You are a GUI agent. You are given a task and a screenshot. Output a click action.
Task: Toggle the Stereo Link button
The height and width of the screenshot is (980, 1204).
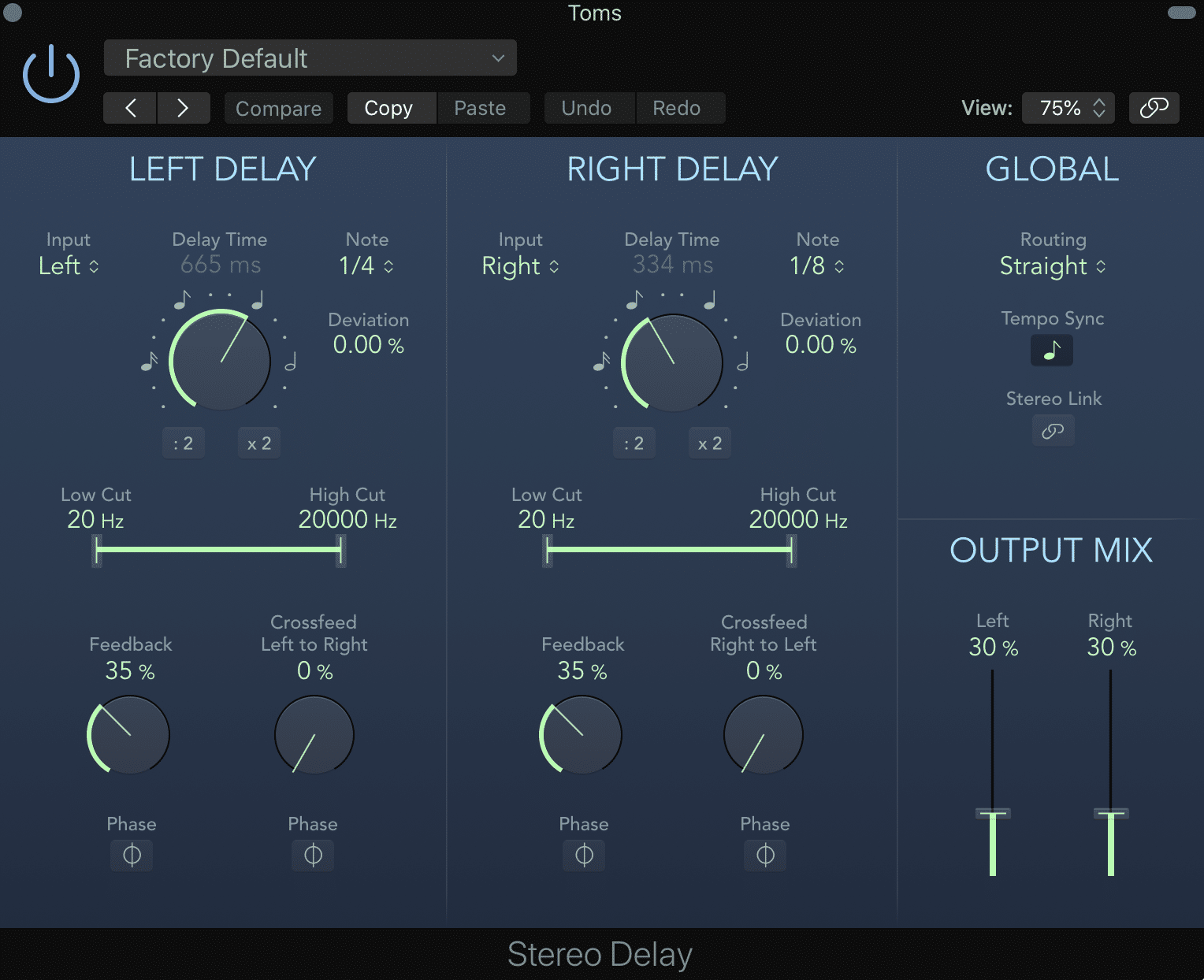click(x=1053, y=431)
